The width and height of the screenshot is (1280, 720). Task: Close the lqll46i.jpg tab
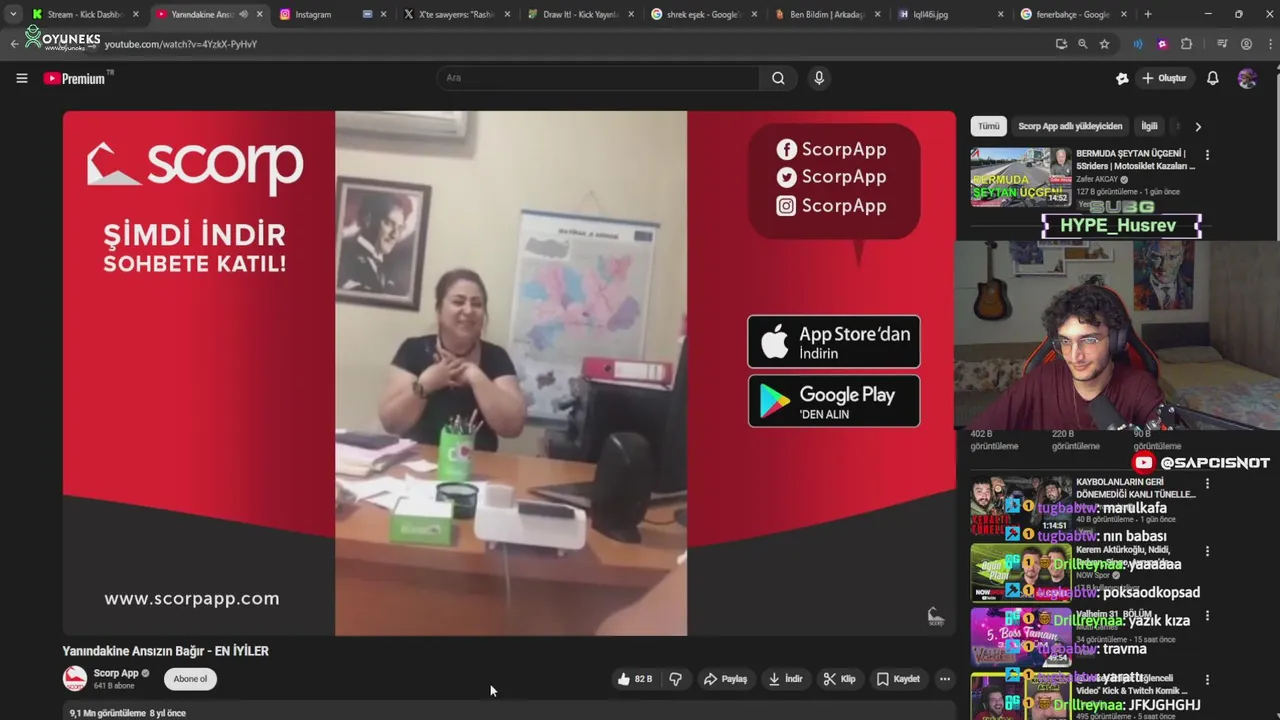pyautogui.click(x=1001, y=14)
